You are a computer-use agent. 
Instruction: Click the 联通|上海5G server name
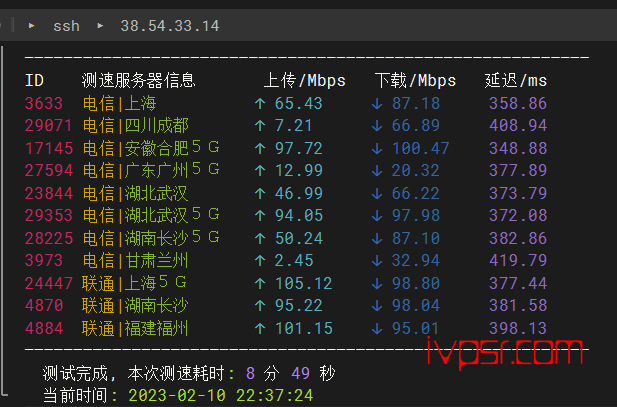pos(134,283)
